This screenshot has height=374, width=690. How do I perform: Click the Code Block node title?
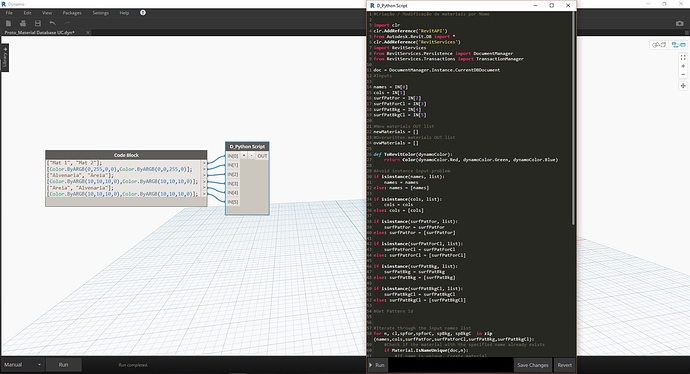coord(126,155)
